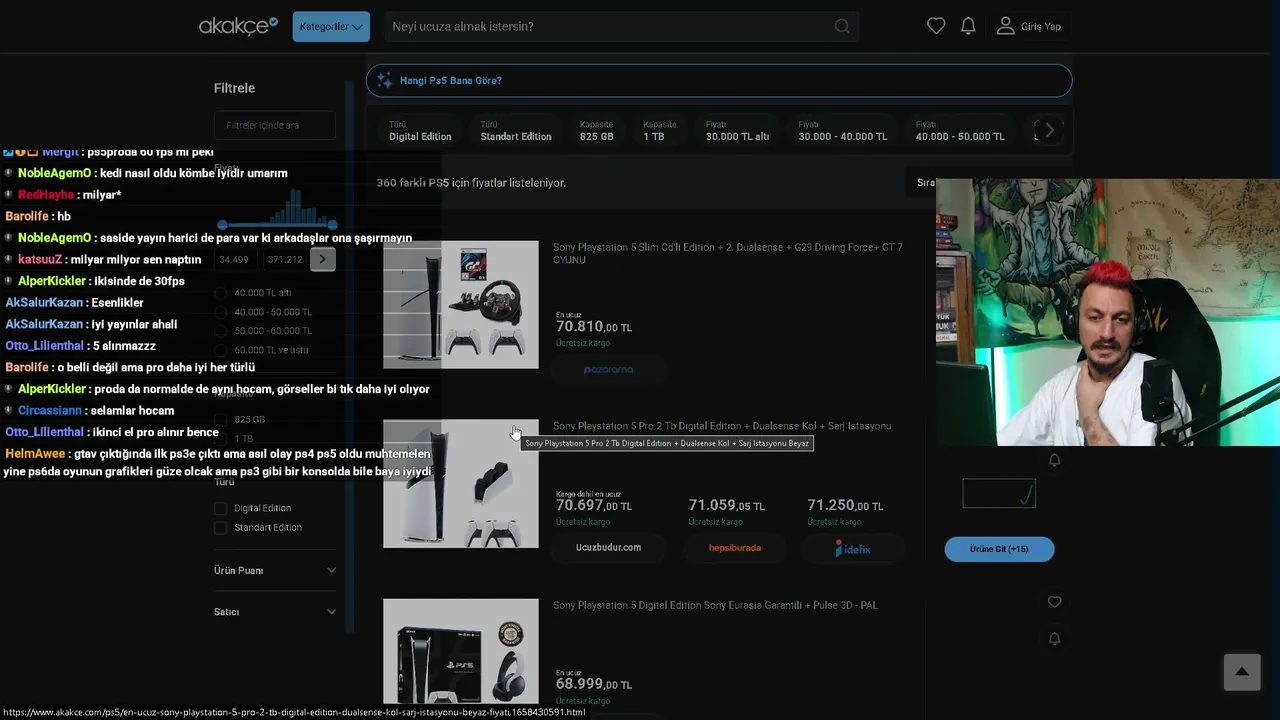Click the 70.697,00 TL price

click(594, 506)
